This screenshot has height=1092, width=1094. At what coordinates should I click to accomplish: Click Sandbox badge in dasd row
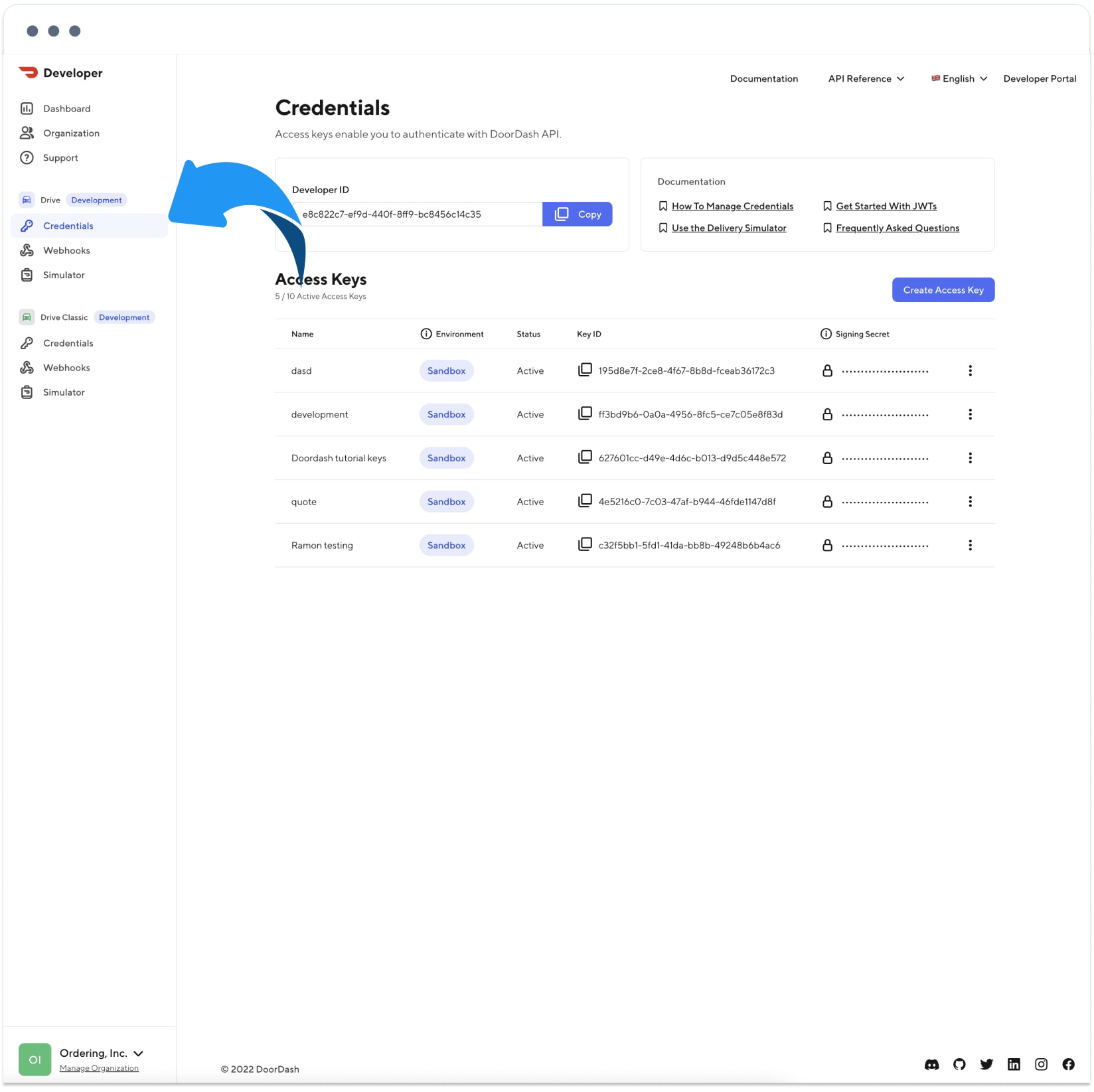(x=446, y=370)
